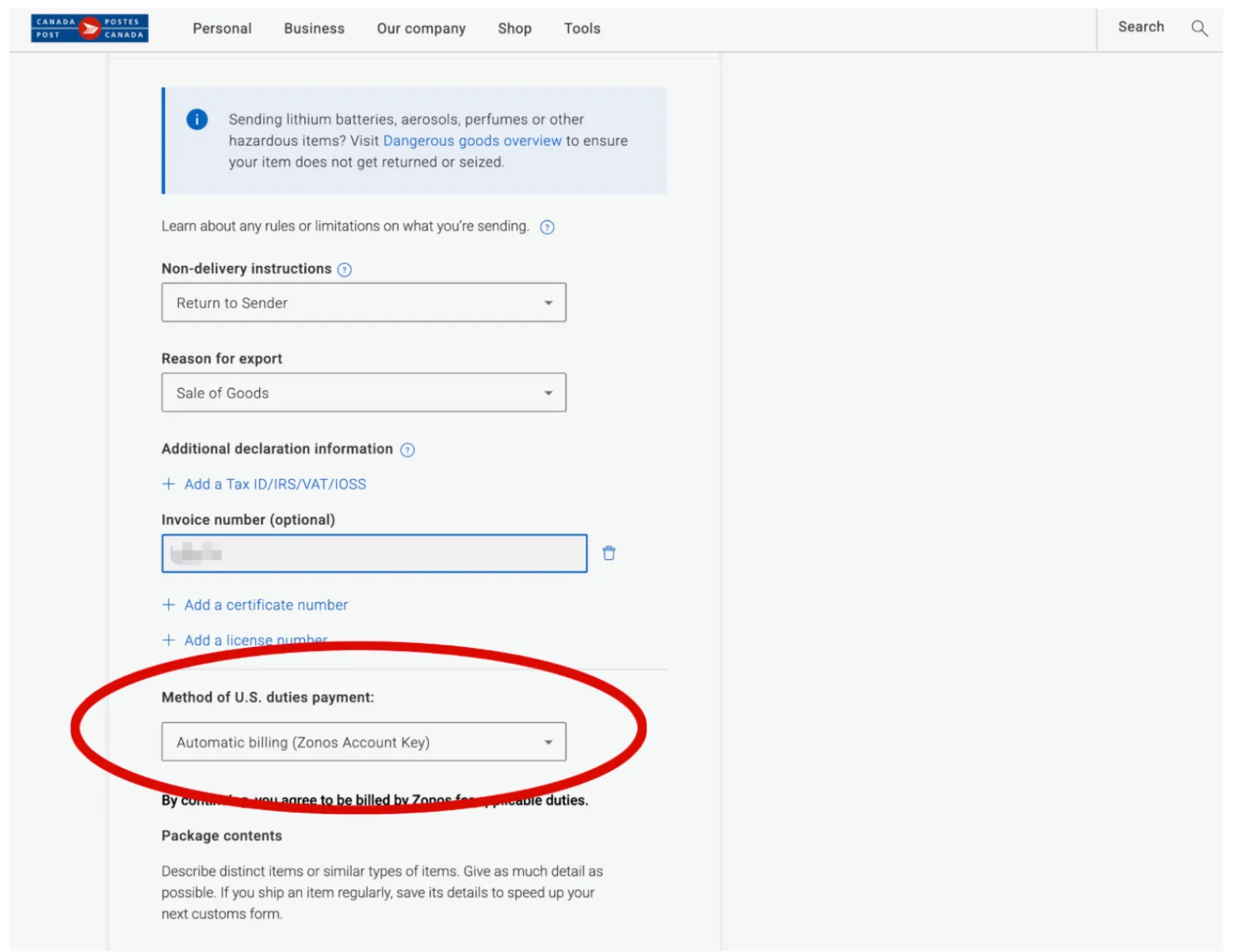Click plus icon beside Add a certificate number
Image resolution: width=1233 pixels, height=952 pixels.
click(x=169, y=605)
